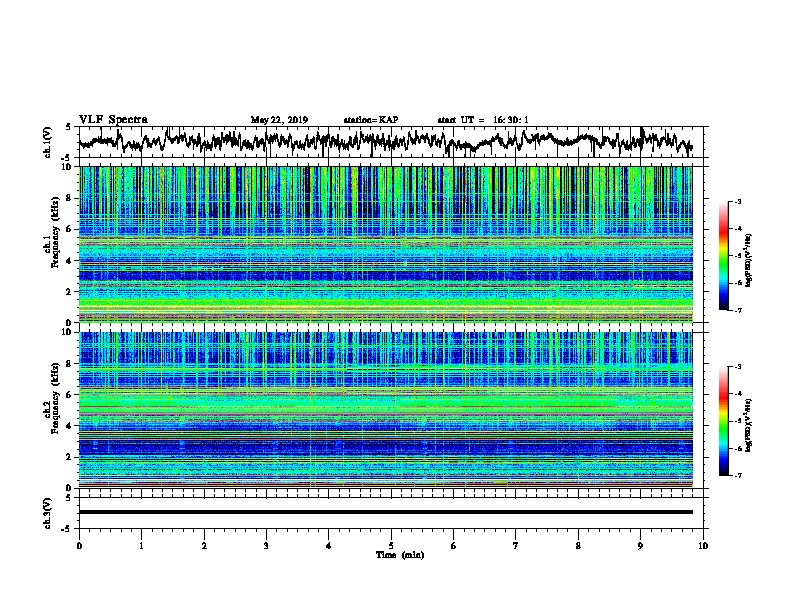Click the "6" tick on the time axis

[x=454, y=546]
